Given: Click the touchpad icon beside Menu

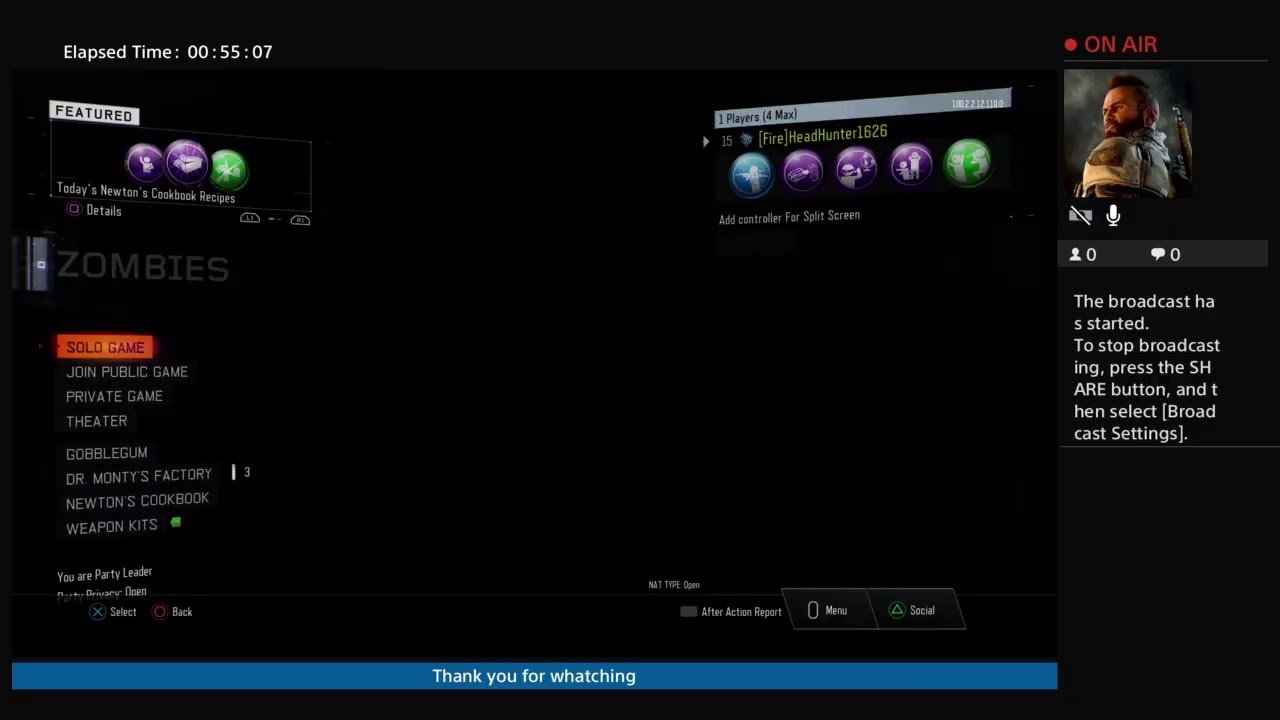Looking at the screenshot, I should click(813, 610).
